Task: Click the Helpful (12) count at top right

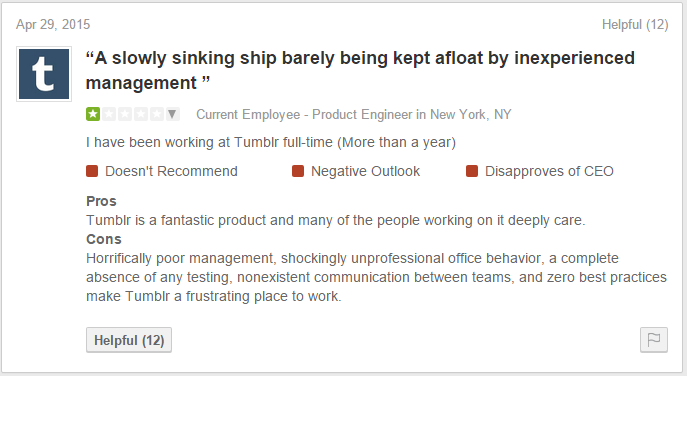Action: (635, 24)
